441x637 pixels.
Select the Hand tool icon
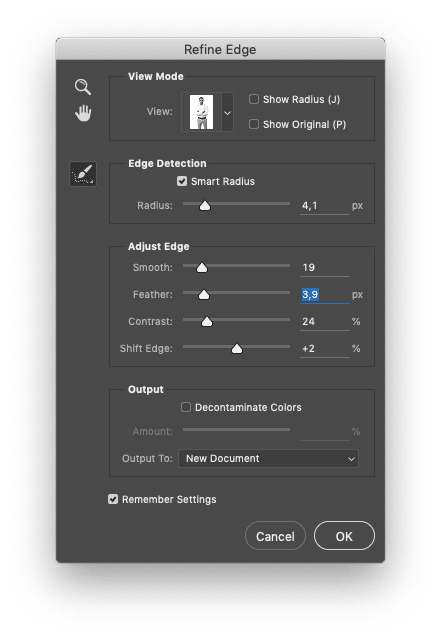(83, 113)
